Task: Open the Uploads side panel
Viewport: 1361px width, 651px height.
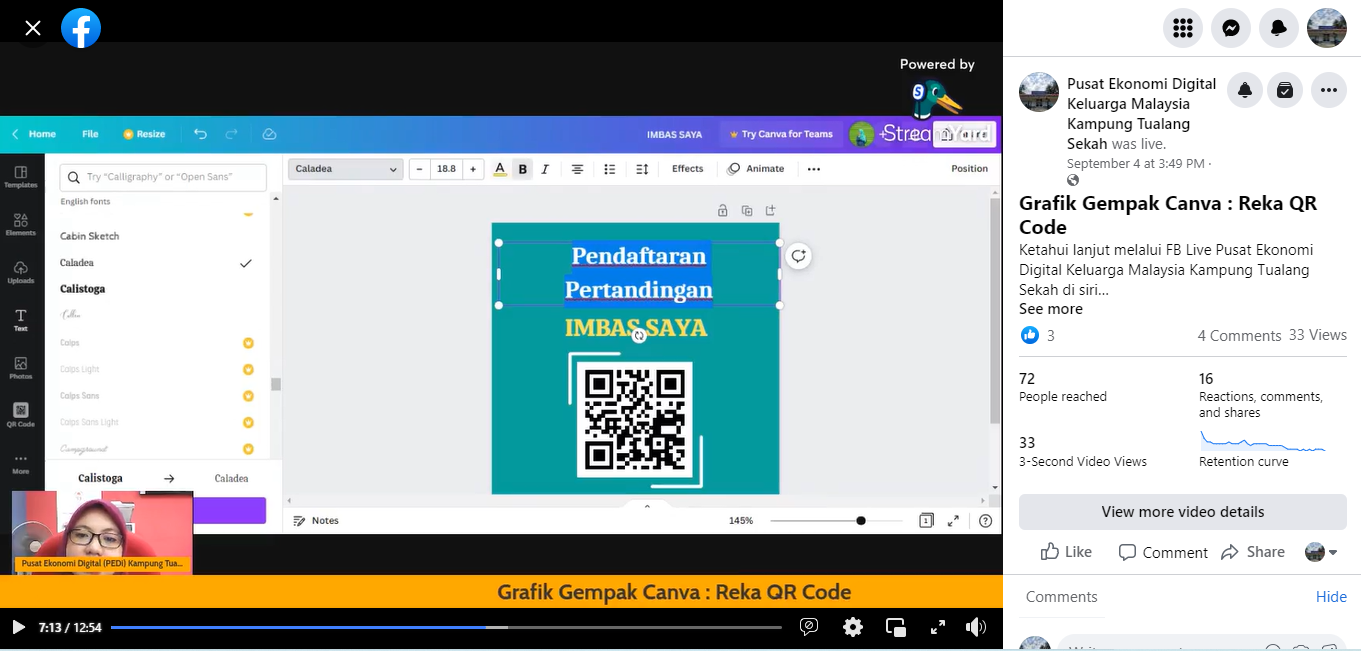Action: click(x=21, y=272)
